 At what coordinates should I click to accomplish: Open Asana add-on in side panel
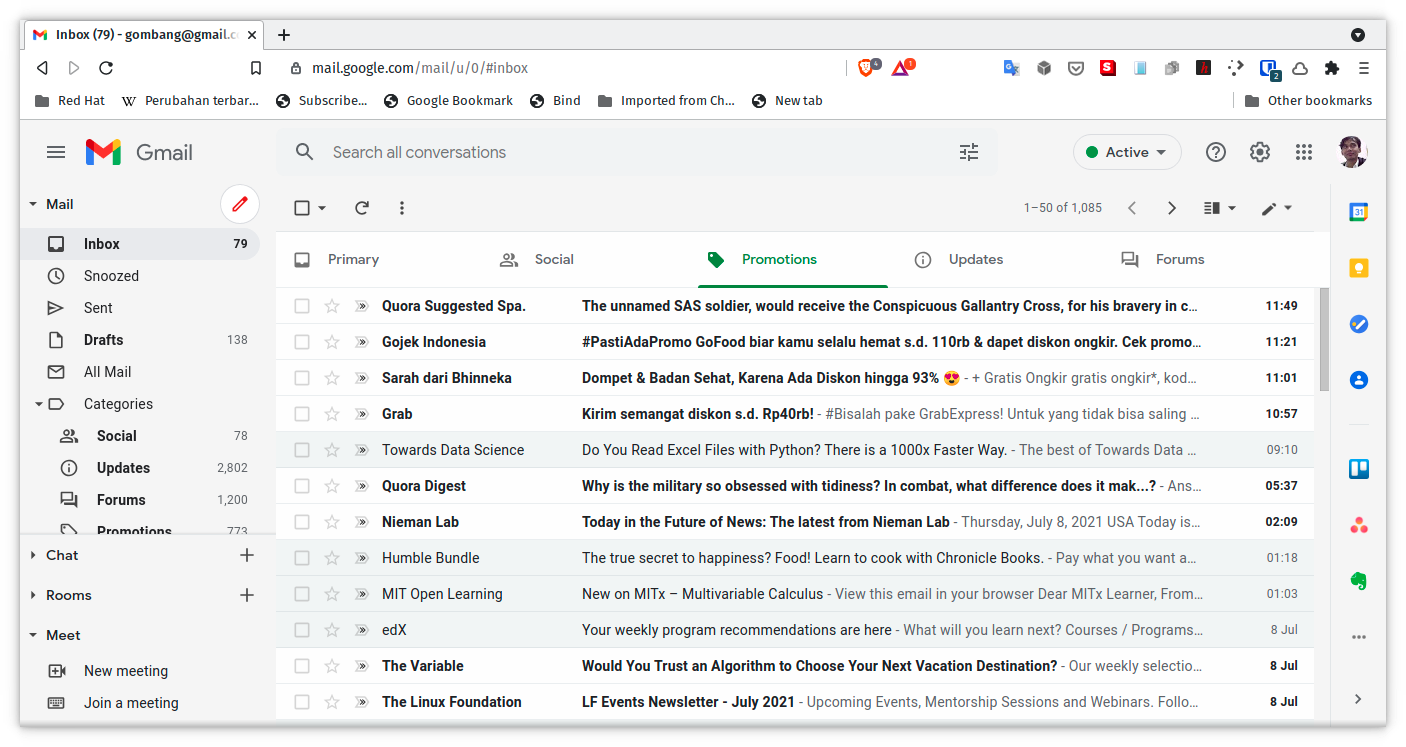(1358, 525)
